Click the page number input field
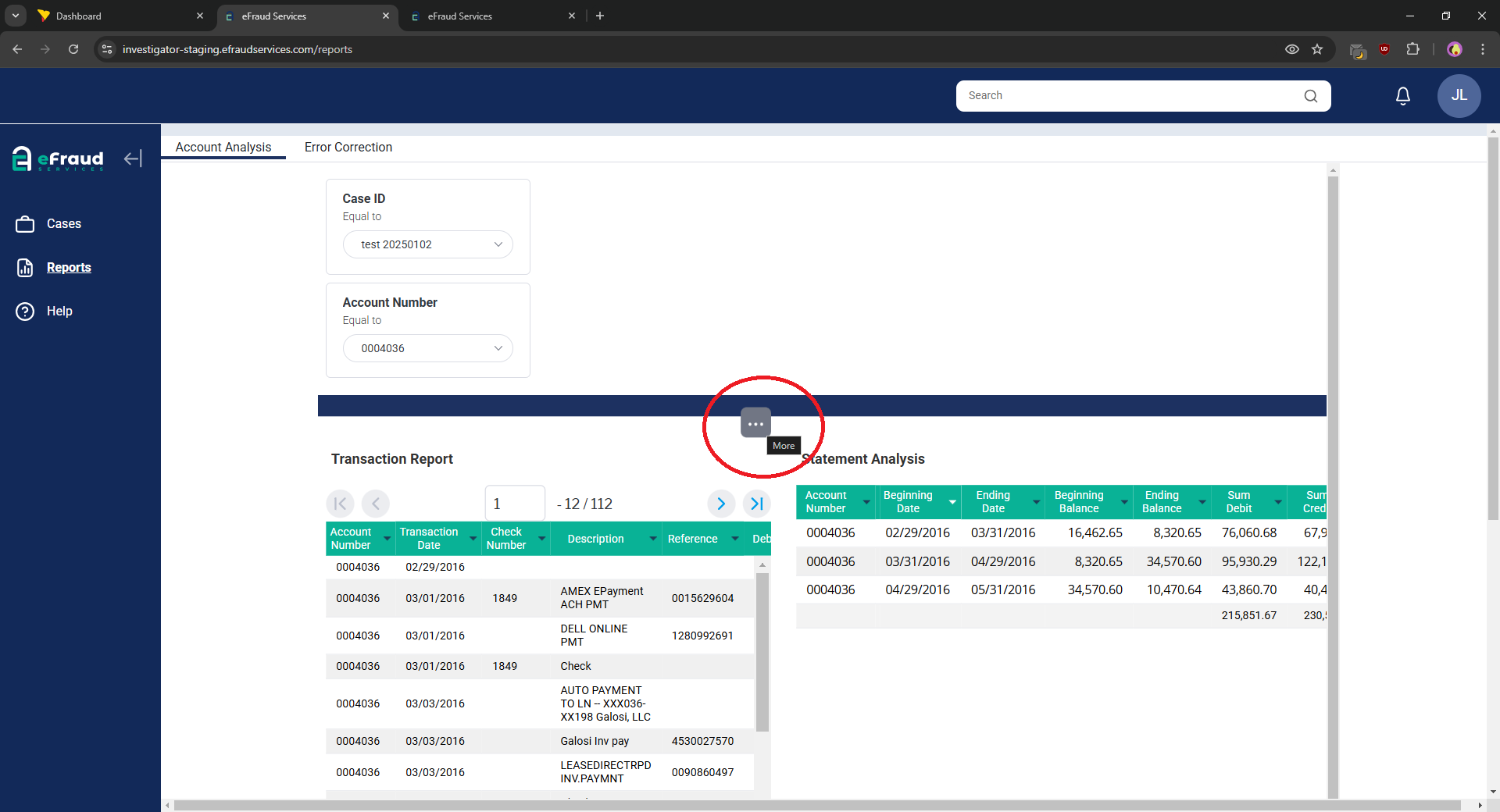Viewport: 1500px width, 812px height. [515, 504]
